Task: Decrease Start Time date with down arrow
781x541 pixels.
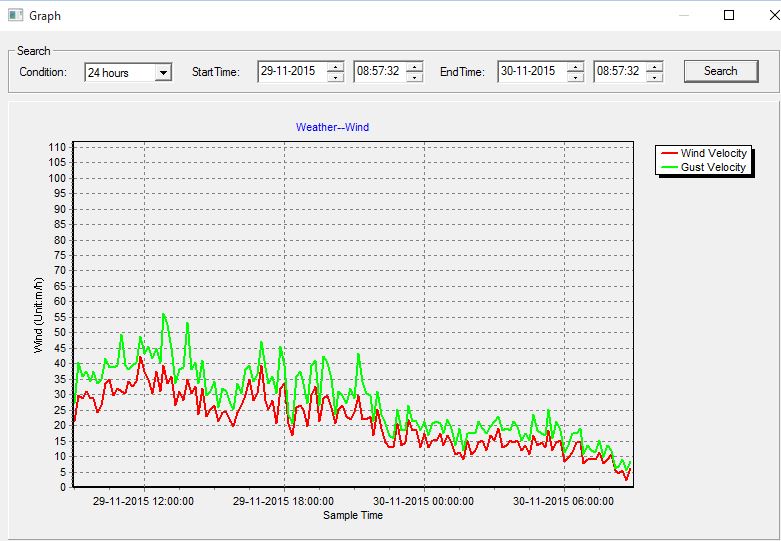Action: [336, 77]
